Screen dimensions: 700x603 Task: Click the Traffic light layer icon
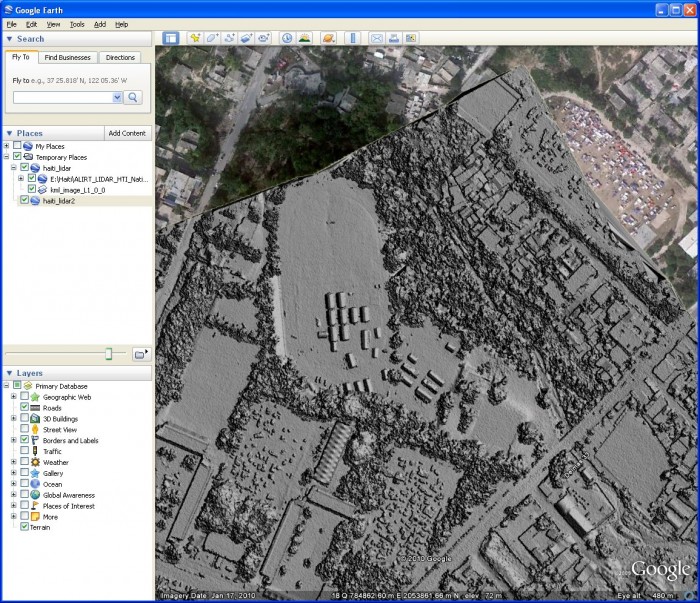pyautogui.click(x=35, y=451)
